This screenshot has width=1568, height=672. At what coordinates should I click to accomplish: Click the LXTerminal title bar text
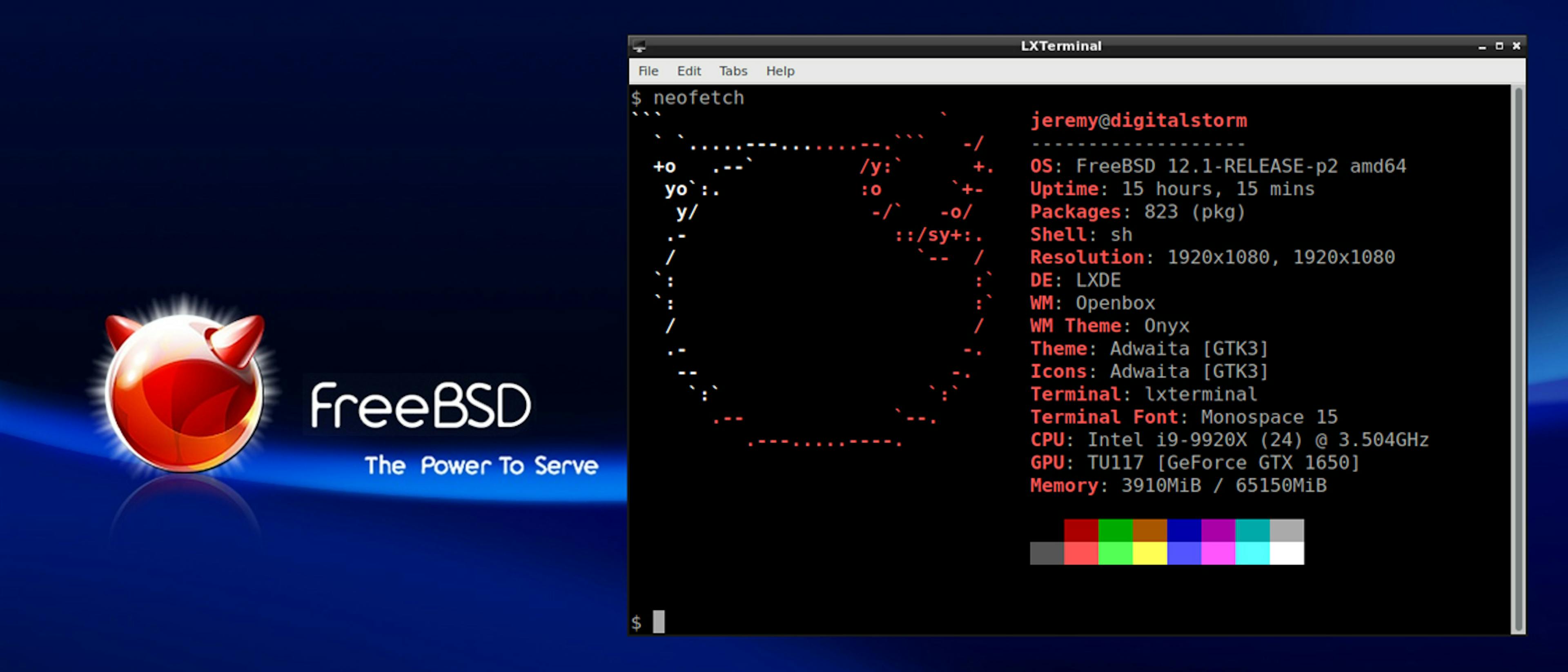(1061, 46)
